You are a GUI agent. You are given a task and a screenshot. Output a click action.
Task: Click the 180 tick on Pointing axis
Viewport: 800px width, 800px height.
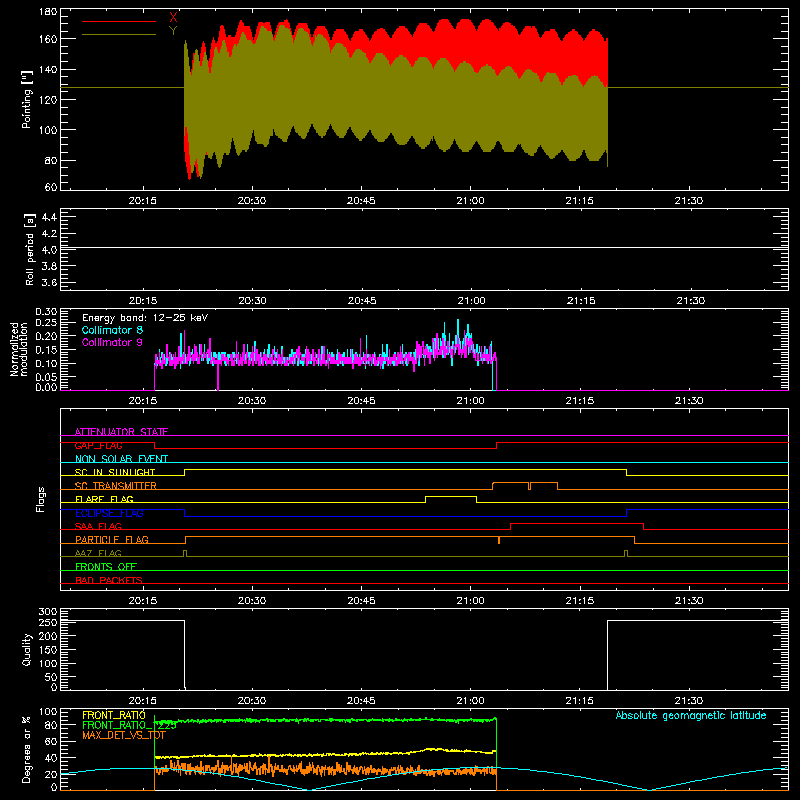pos(48,12)
